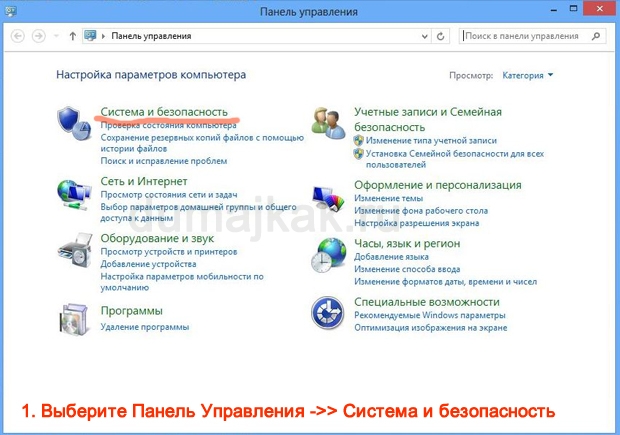Open the System and Security shield icon
This screenshot has height=435, width=620.
[x=74, y=123]
